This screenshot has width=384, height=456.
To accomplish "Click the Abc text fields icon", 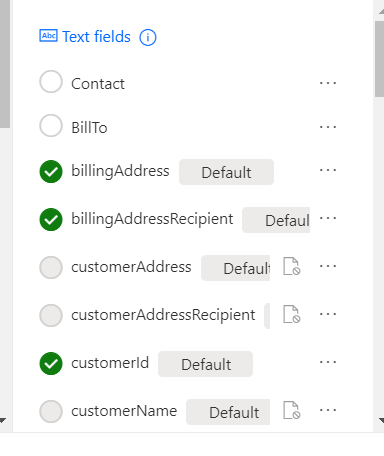I will 48,36.
